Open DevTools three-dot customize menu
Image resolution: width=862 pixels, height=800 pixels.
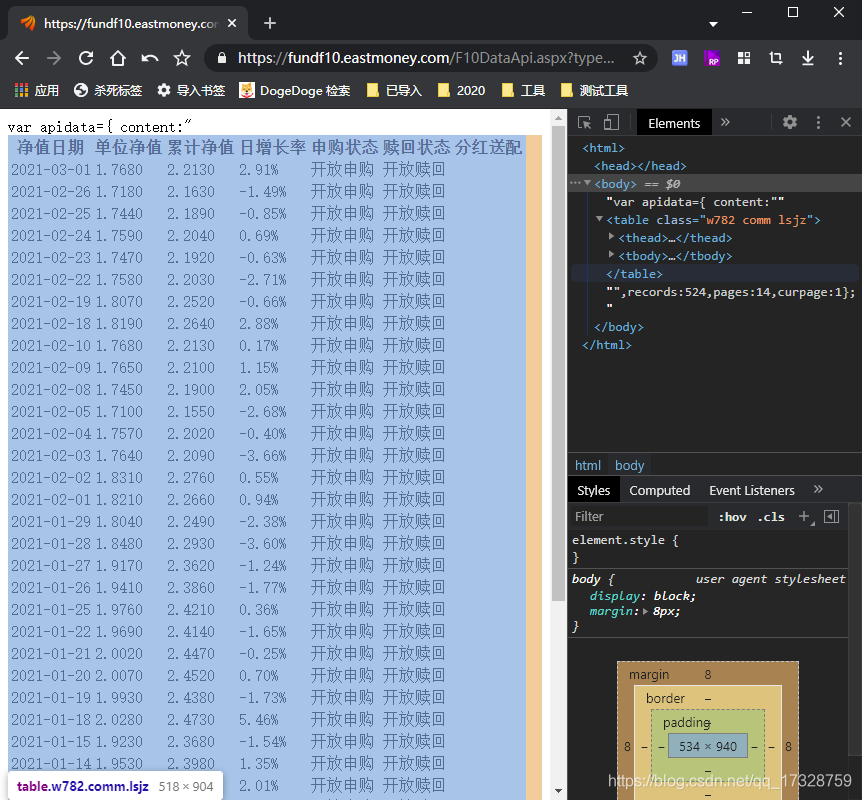click(x=818, y=123)
